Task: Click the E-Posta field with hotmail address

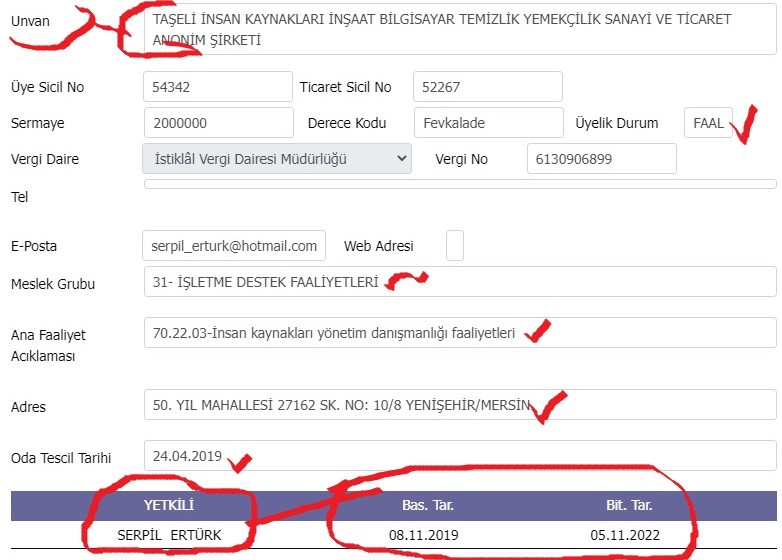Action: pyautogui.click(x=234, y=245)
